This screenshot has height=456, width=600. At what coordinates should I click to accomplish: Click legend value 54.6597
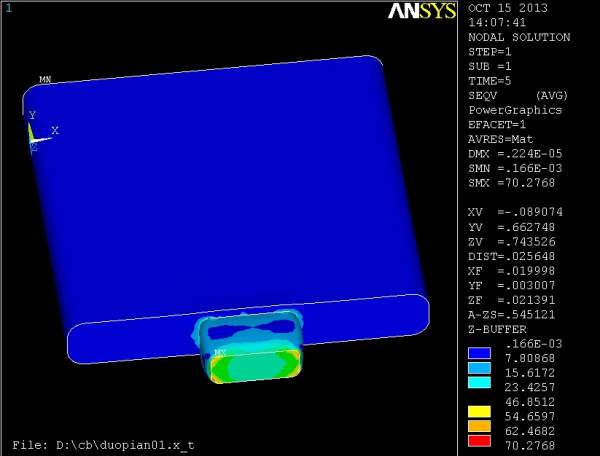pyautogui.click(x=530, y=417)
